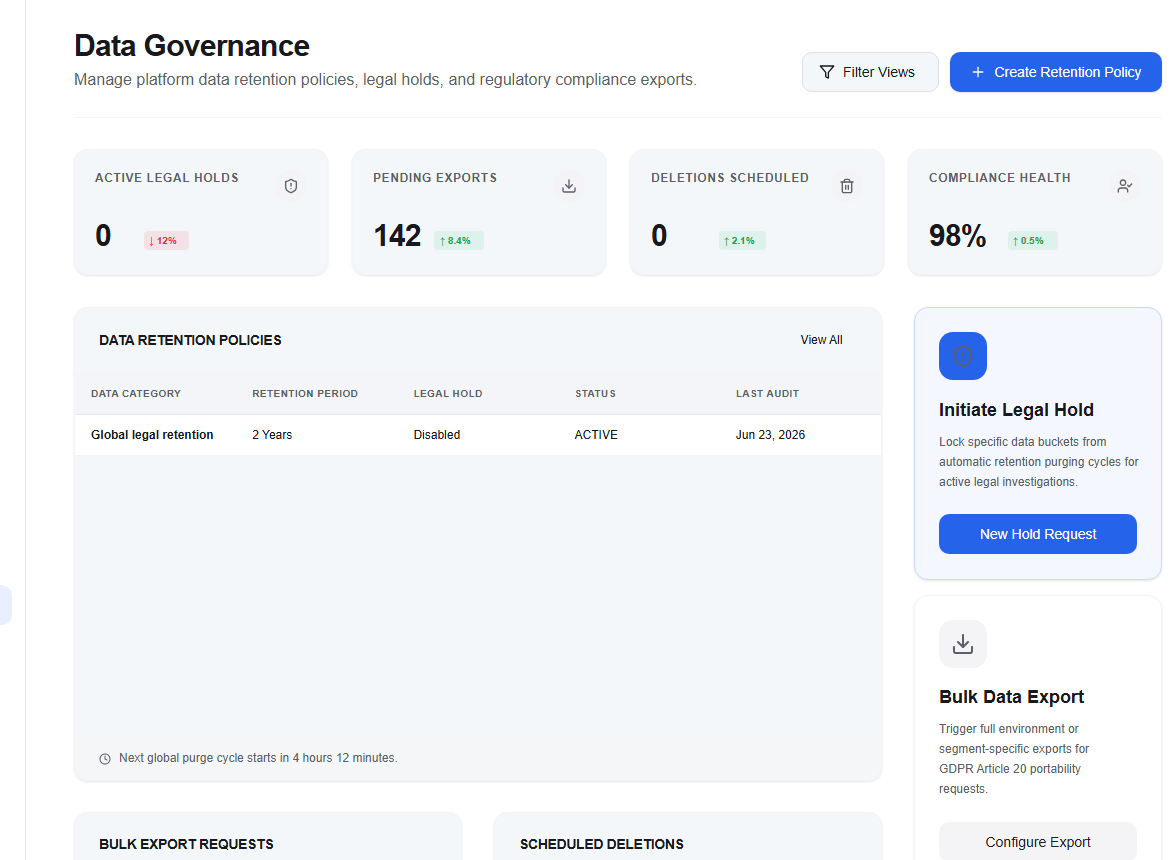Click the Filter Views button
Screen dimensions: 1170x860
pyautogui.click(x=870, y=72)
